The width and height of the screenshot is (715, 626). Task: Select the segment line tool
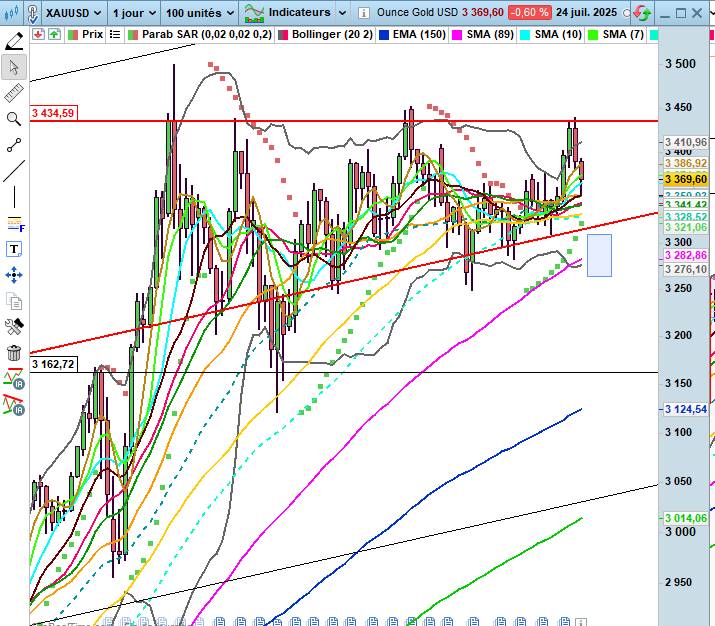[x=14, y=145]
